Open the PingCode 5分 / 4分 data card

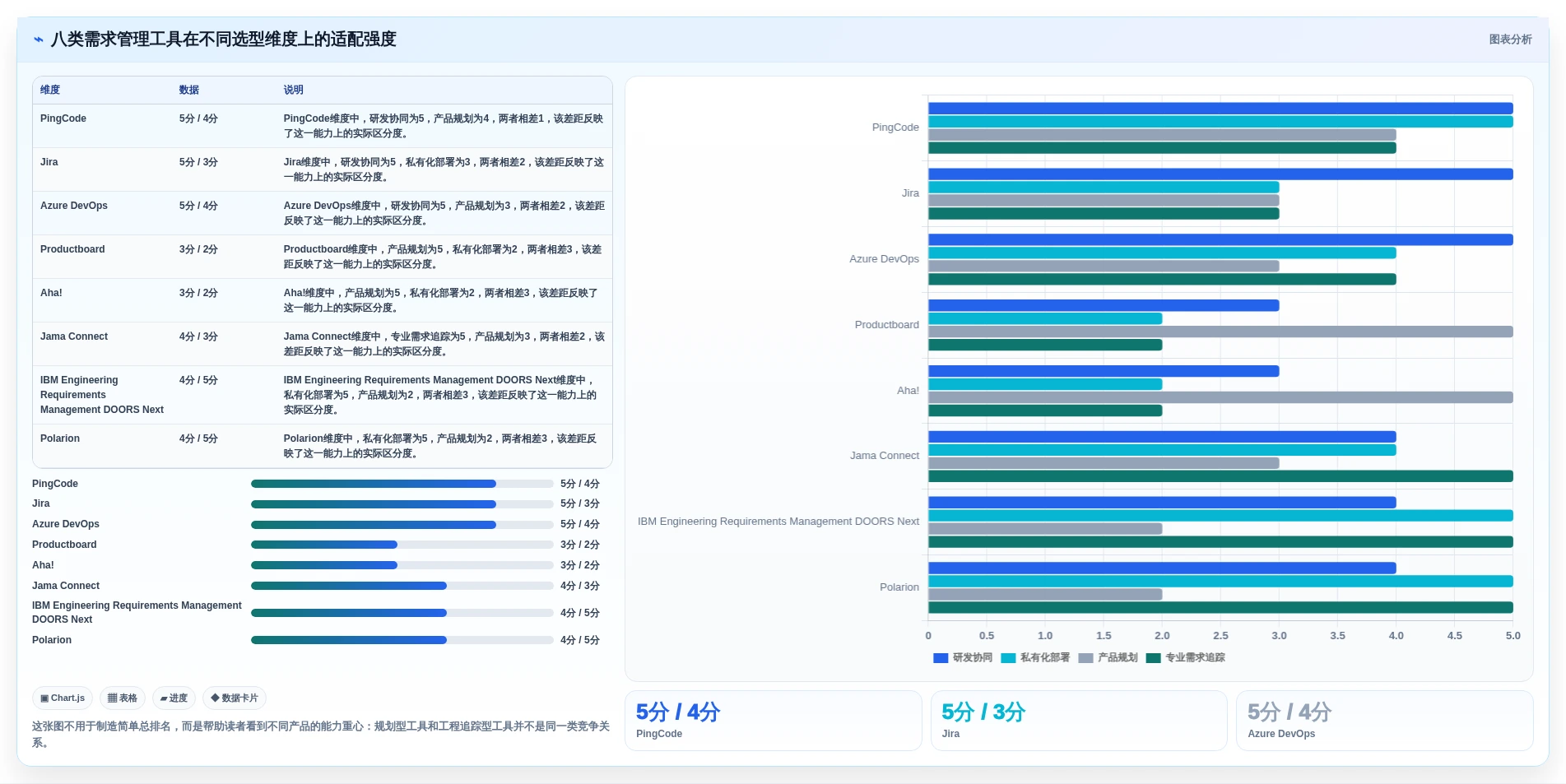click(x=774, y=721)
